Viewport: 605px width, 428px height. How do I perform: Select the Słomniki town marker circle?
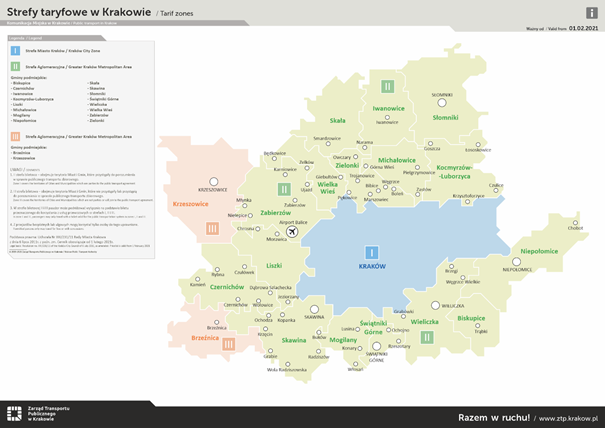pos(442,103)
